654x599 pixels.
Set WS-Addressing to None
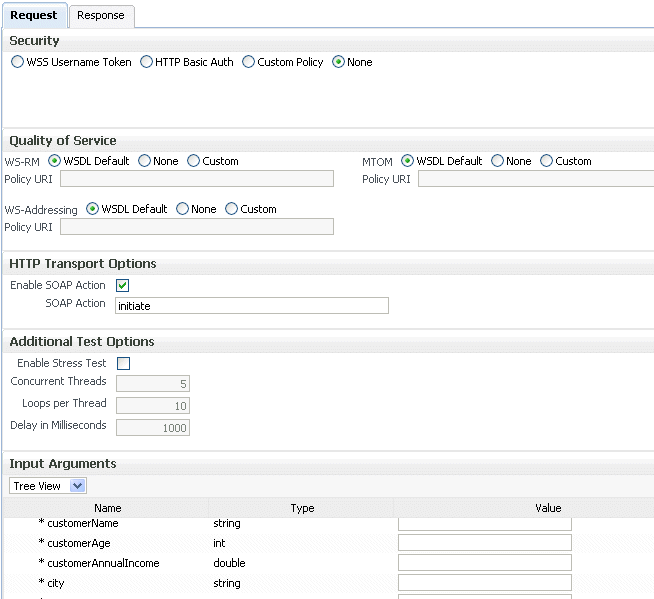pyautogui.click(x=182, y=209)
